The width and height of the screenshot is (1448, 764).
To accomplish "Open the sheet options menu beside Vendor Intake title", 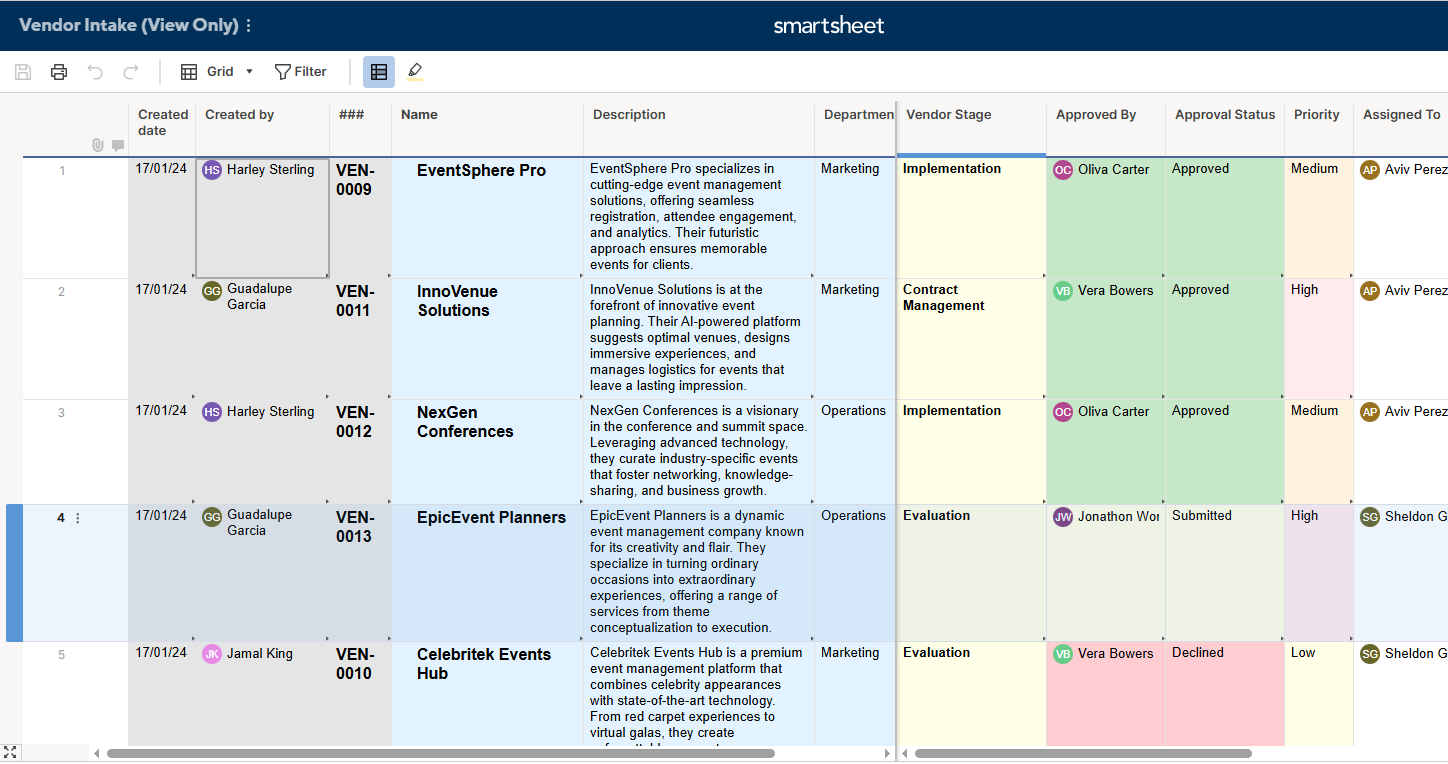I will pyautogui.click(x=249, y=26).
